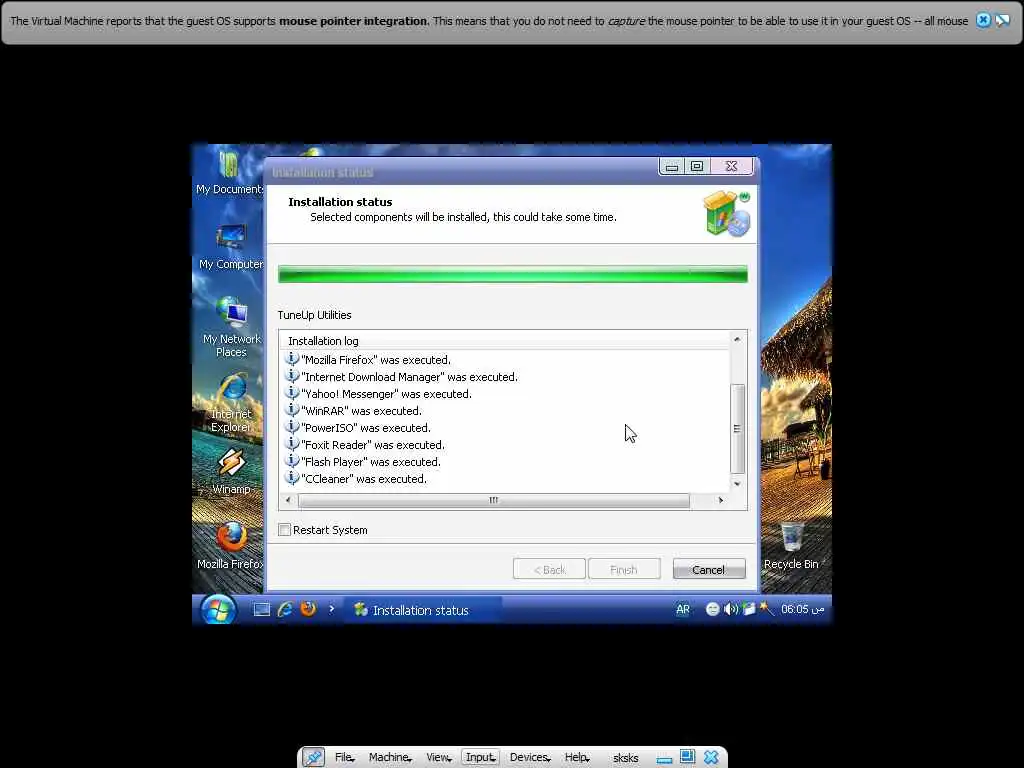Click the log's scroll up arrow
Image resolution: width=1024 pixels, height=768 pixels.
coord(737,340)
